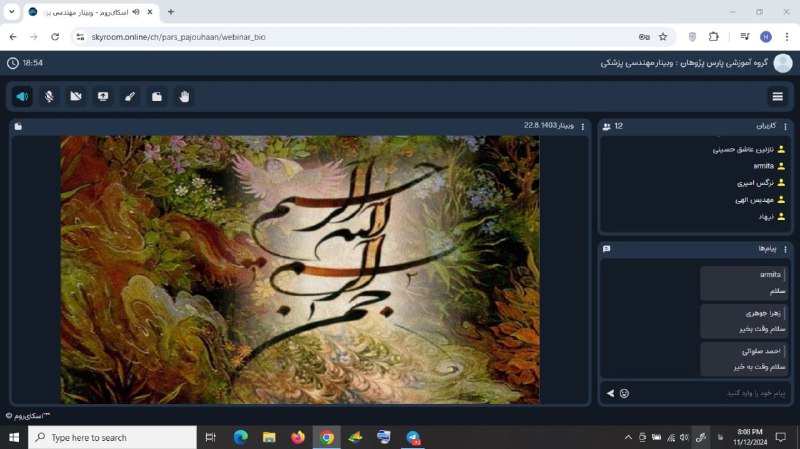Open the hamburger main menu
Image resolution: width=800 pixels, height=449 pixels.
click(x=778, y=96)
